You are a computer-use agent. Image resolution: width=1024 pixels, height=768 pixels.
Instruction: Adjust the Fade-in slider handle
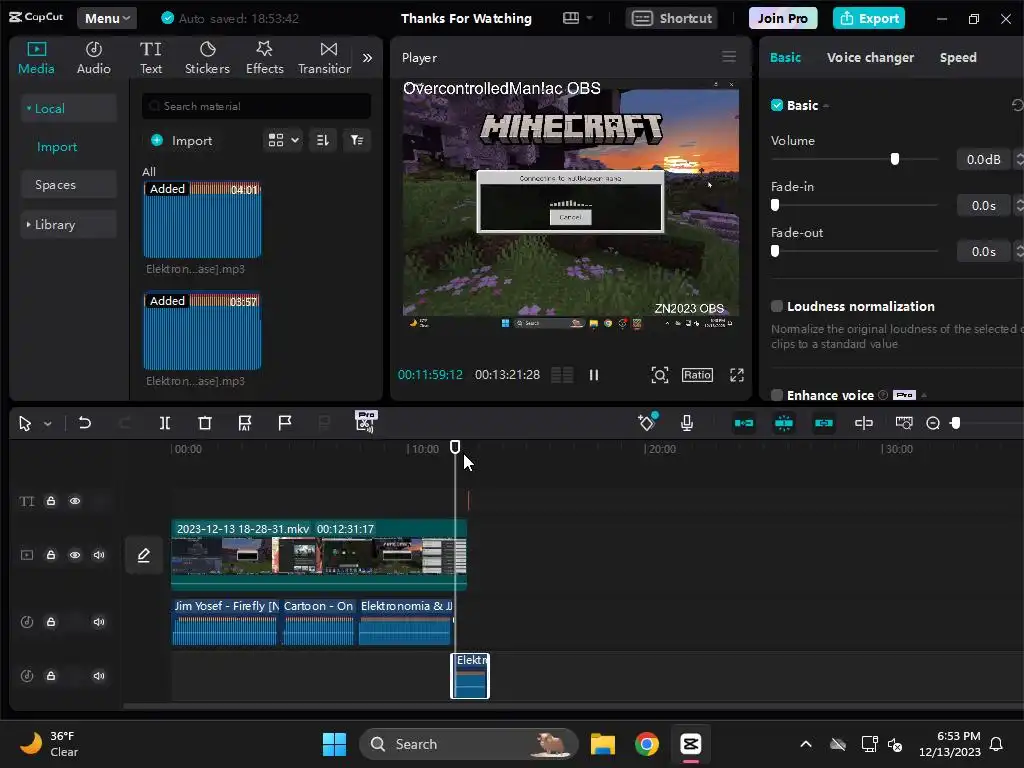(x=775, y=205)
